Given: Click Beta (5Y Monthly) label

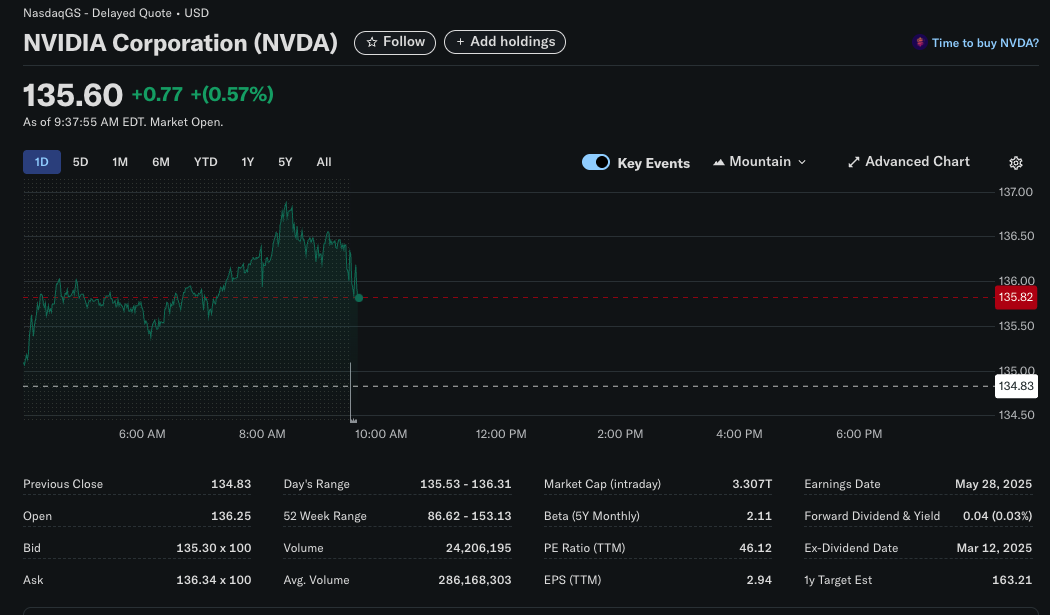Looking at the screenshot, I should click(591, 516).
